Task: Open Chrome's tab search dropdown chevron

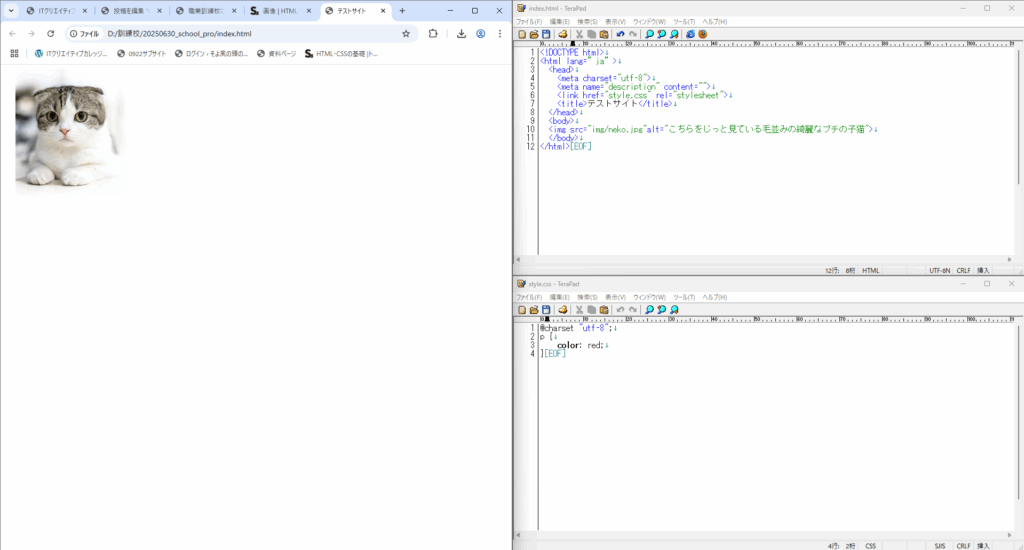Action: click(x=12, y=11)
